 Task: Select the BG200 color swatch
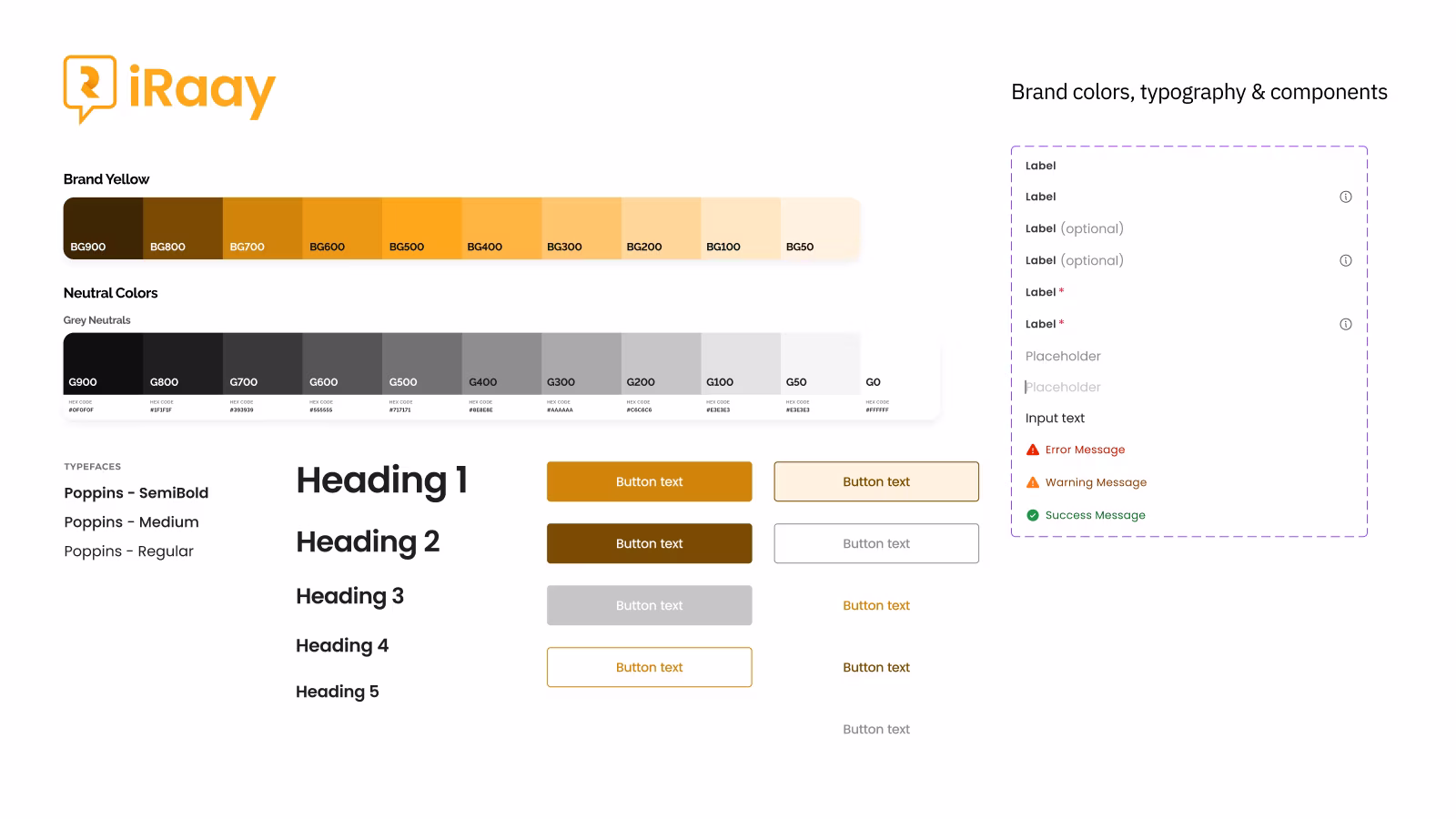pyautogui.click(x=662, y=228)
